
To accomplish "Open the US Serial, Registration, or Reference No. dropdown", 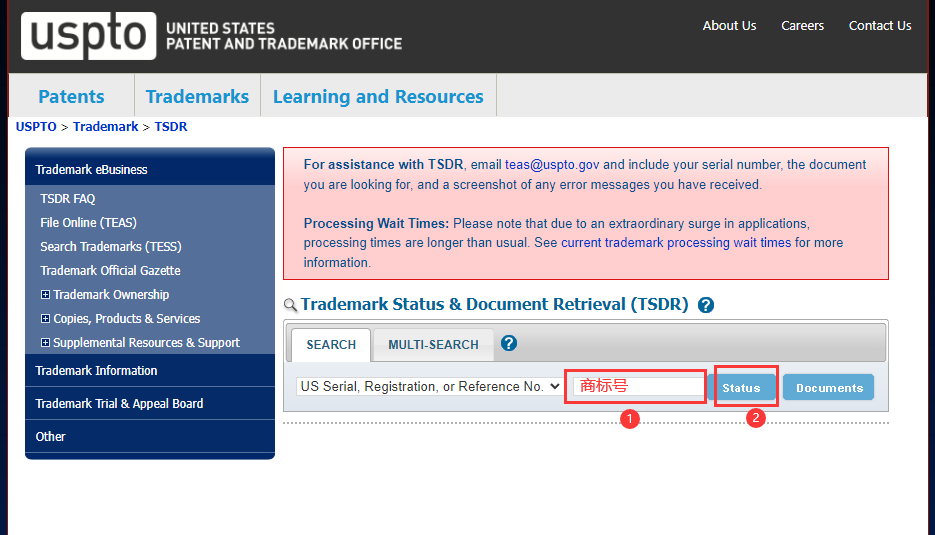I will [429, 386].
